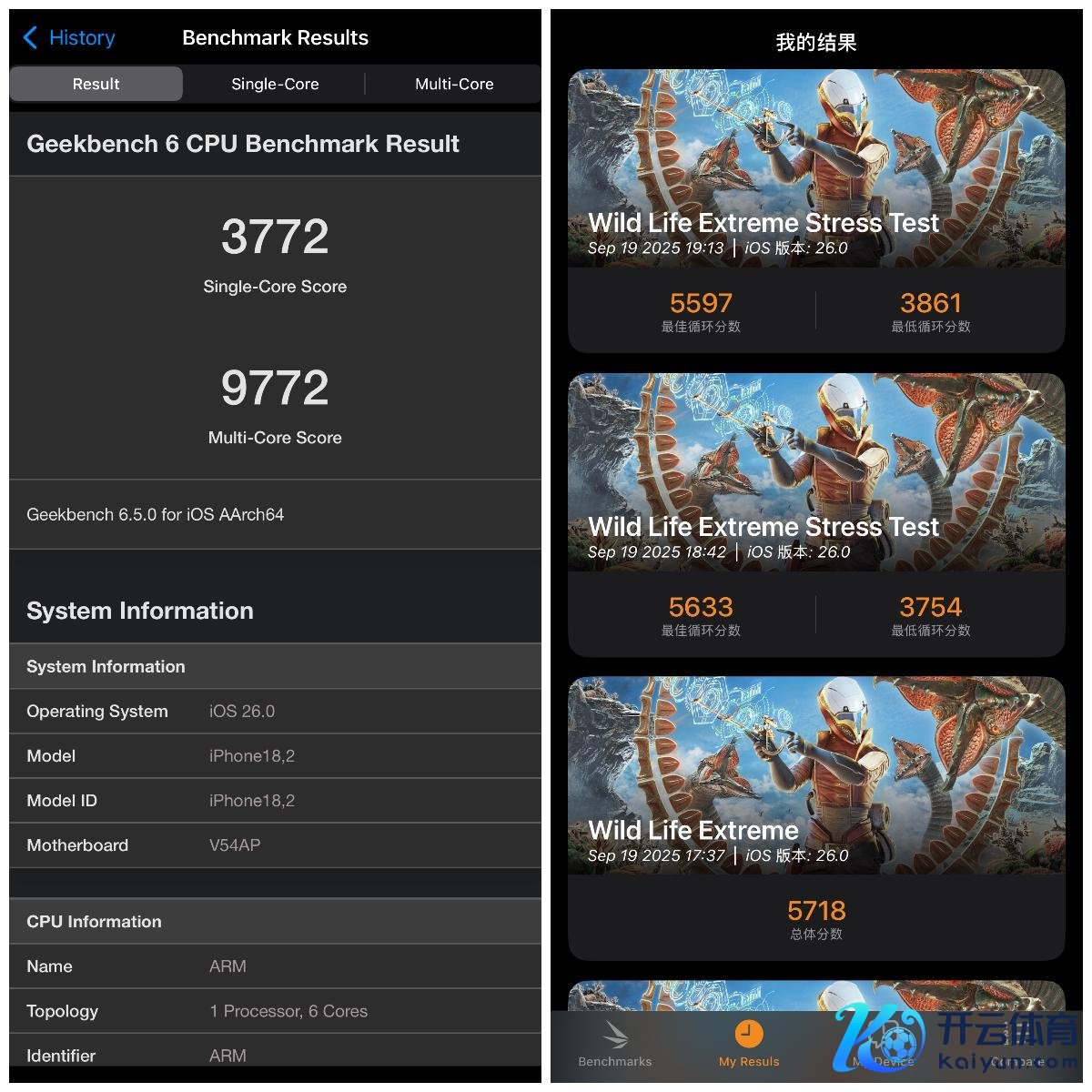Go back via the History text link
Screen dimensions: 1092x1092
[82, 37]
